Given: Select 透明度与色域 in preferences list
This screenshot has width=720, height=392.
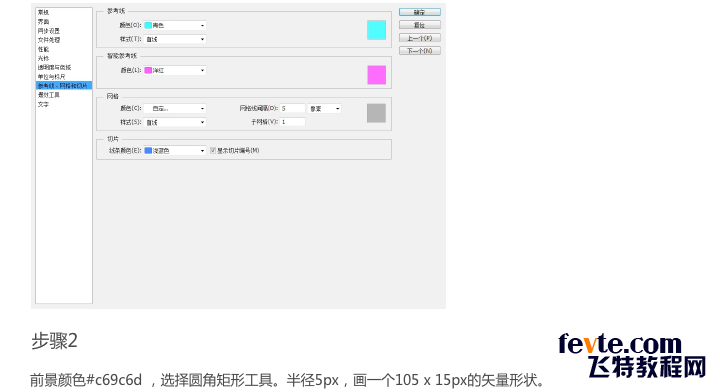Looking at the screenshot, I should click(54, 67).
